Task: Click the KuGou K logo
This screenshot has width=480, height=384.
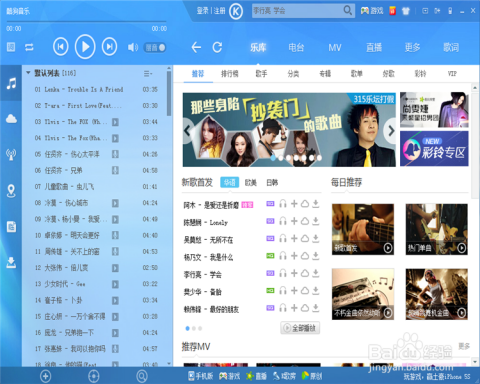Action: pyautogui.click(x=236, y=12)
